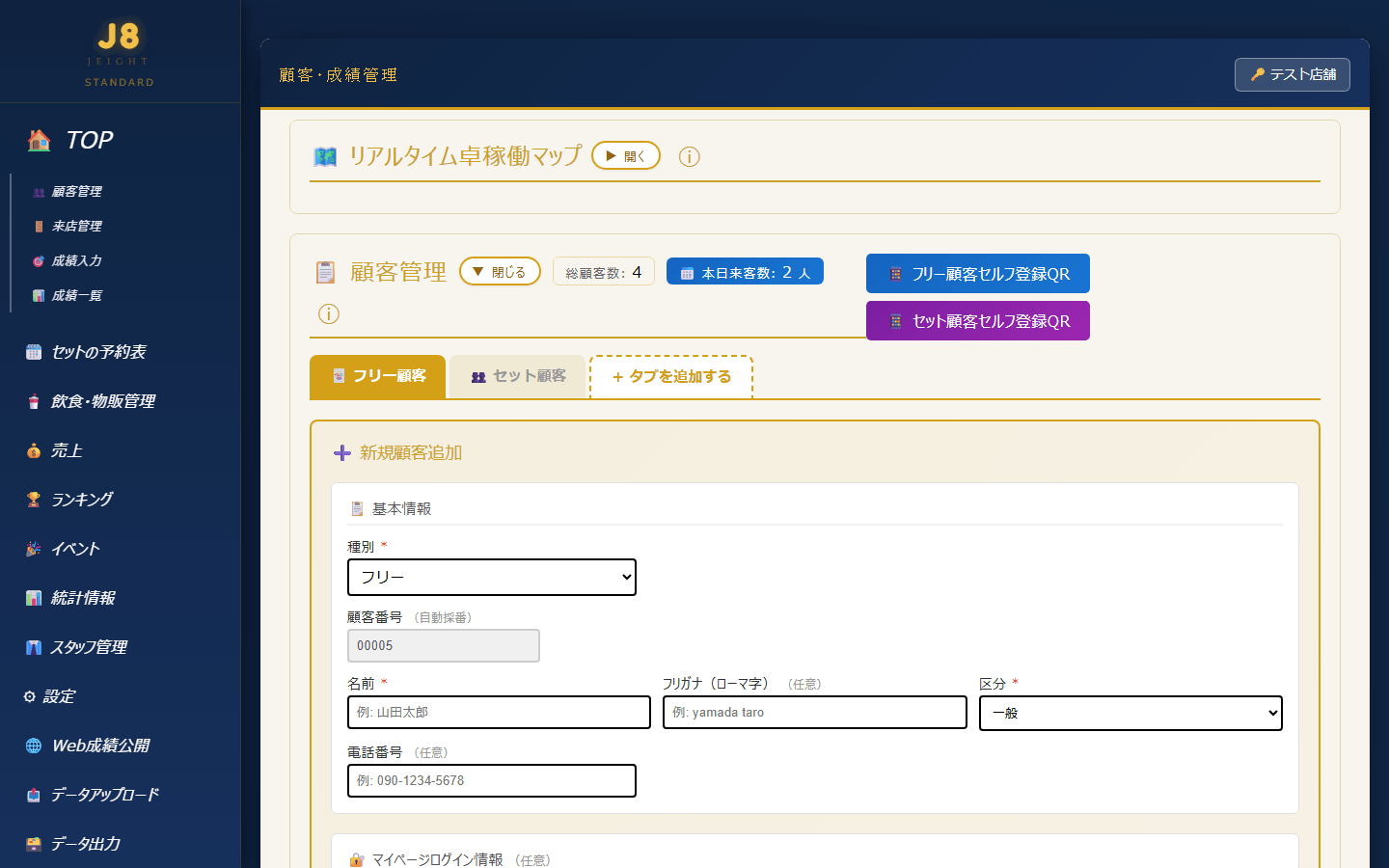1389x868 pixels.
Task: Click the 売上 money bag icon
Action: click(34, 450)
